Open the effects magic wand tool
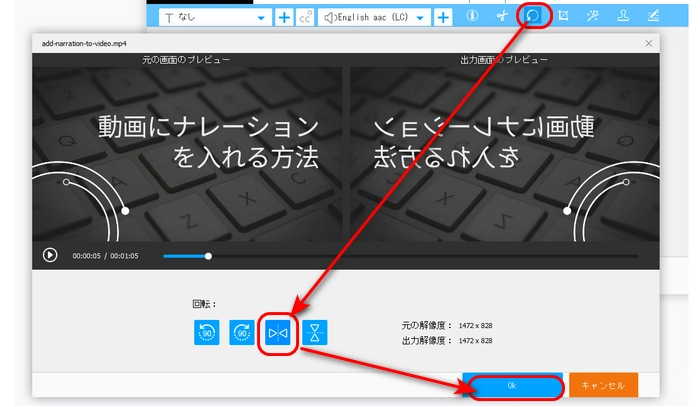This screenshot has height=407, width=700. tap(593, 17)
